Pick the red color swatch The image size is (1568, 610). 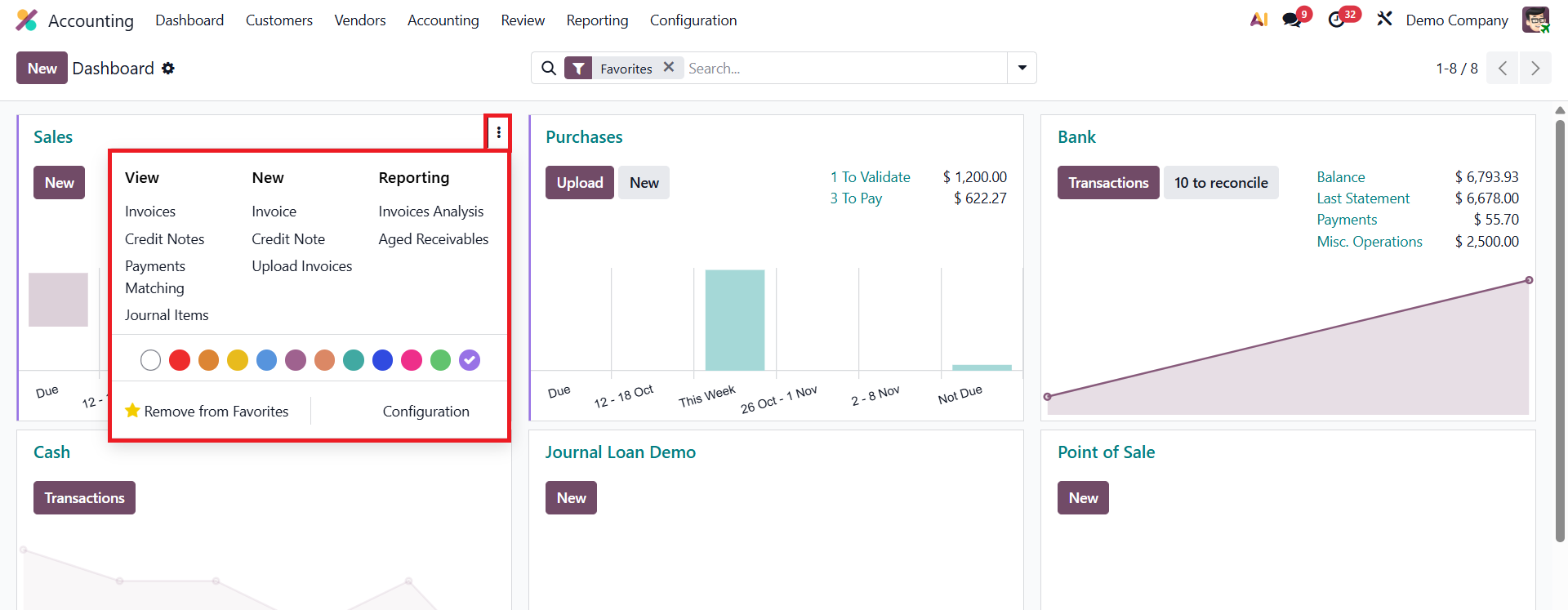click(180, 360)
